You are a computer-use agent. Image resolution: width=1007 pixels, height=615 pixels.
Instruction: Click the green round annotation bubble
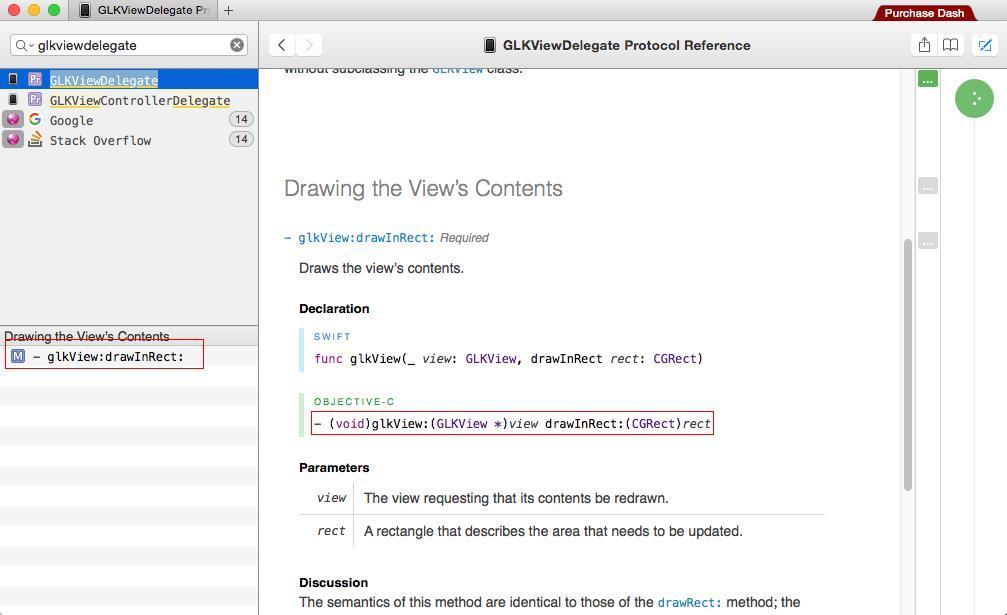pos(974,98)
